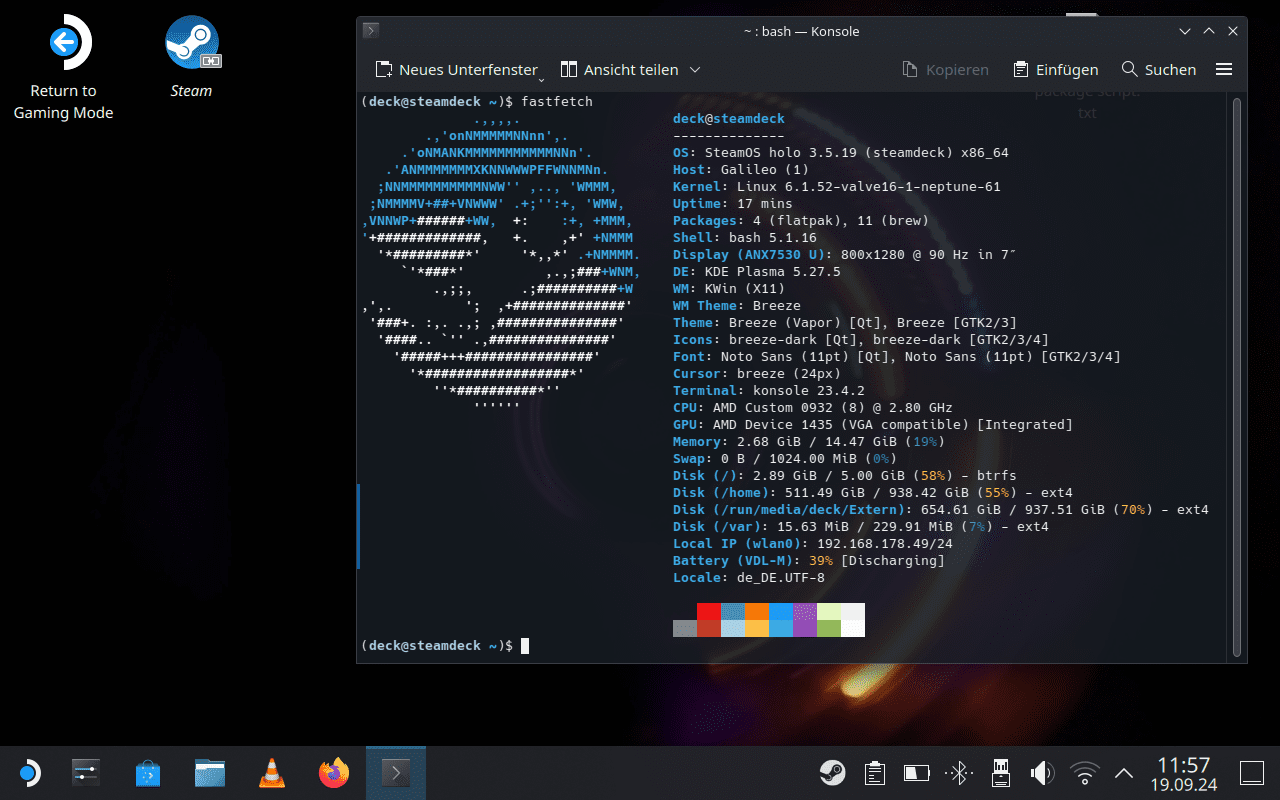Screen dimensions: 1280x800
Task: Open the Konsole window menu icon in titlebar
Action: click(370, 31)
